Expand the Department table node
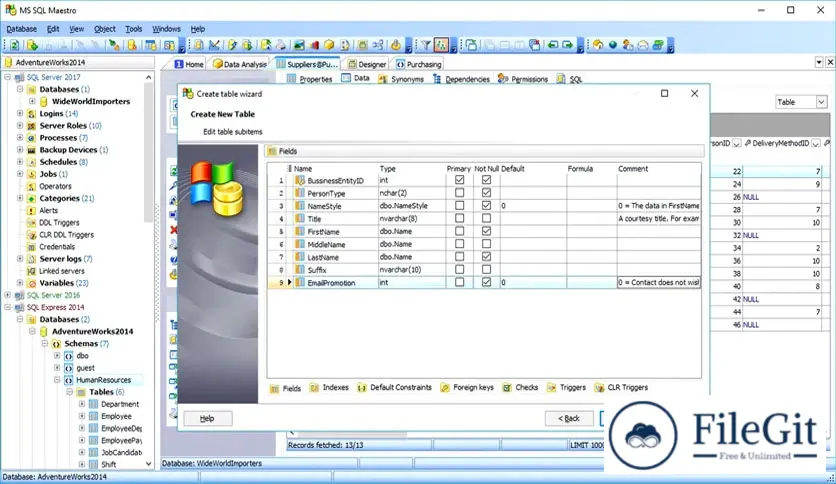 pos(82,404)
